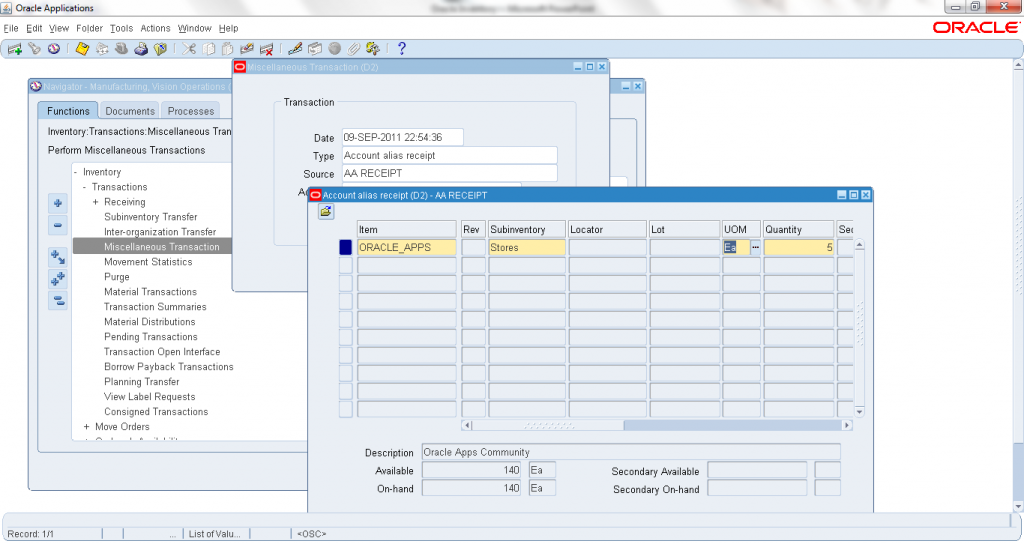This screenshot has width=1024, height=544.
Task: Select the second row record indicator
Action: pos(346,265)
